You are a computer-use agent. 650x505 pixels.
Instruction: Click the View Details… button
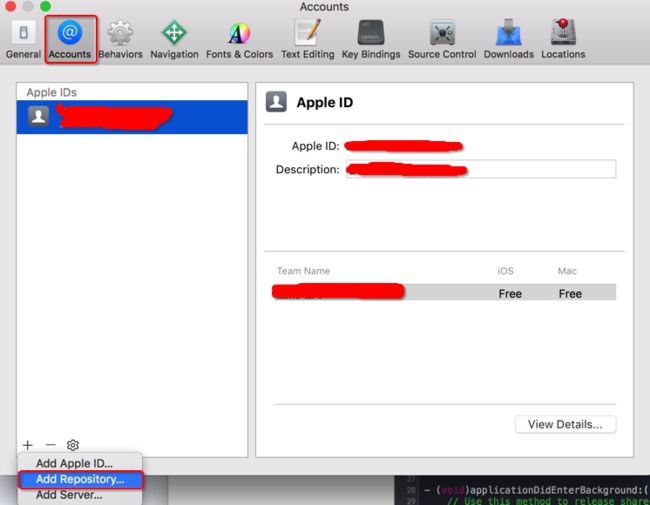click(565, 425)
